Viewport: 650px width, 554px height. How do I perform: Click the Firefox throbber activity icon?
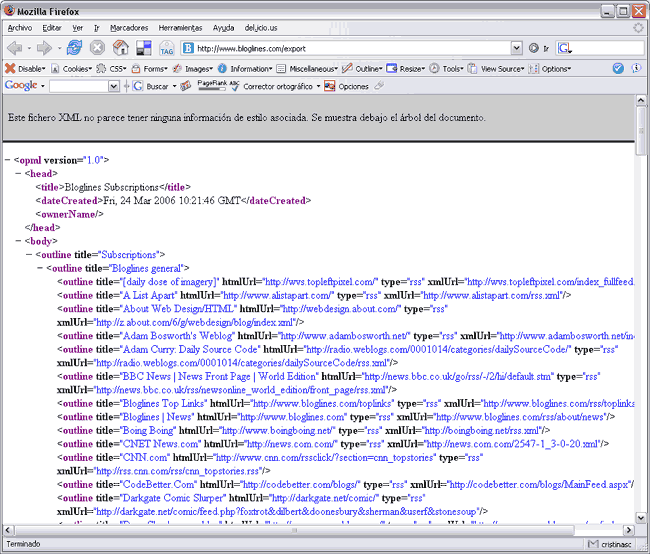(x=638, y=28)
